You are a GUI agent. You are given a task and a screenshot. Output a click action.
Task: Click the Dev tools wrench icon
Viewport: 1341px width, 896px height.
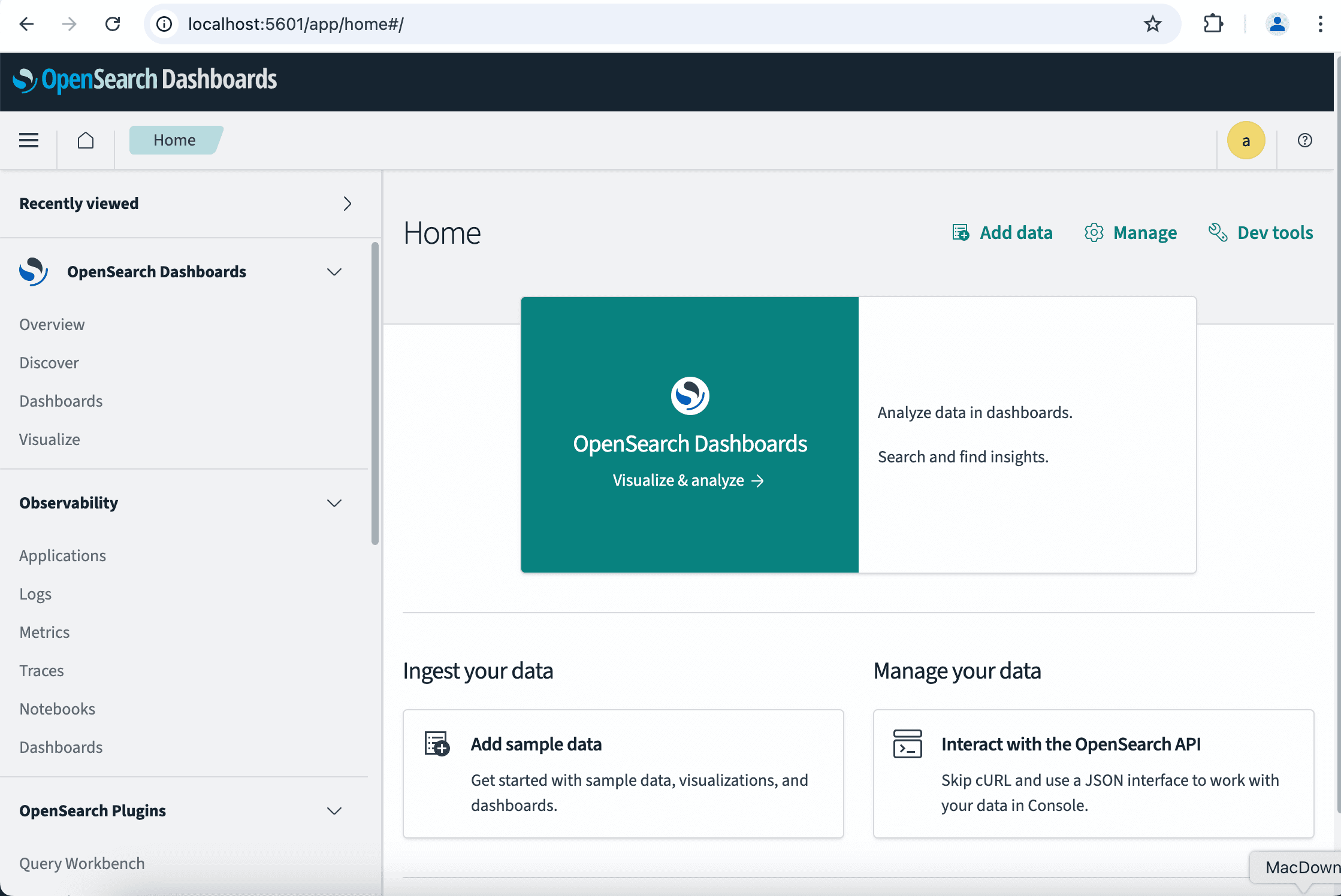pos(1218,232)
